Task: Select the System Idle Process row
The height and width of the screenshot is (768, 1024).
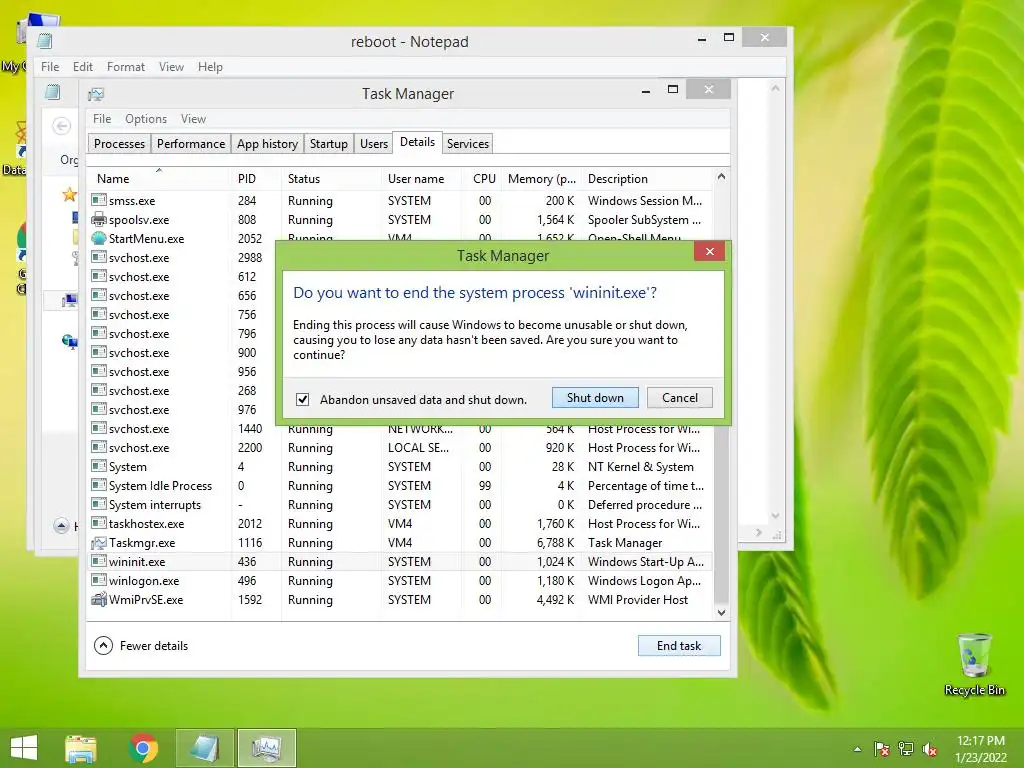Action: pos(400,486)
